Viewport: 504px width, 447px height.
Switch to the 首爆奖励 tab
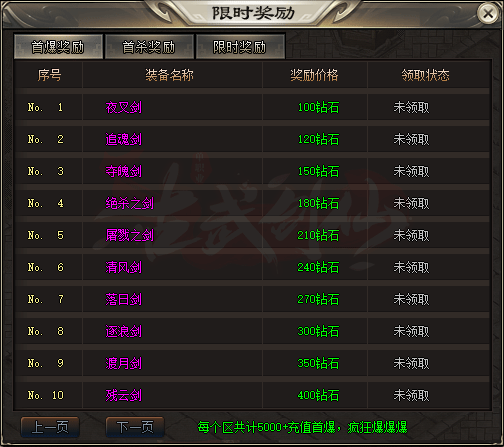click(58, 47)
